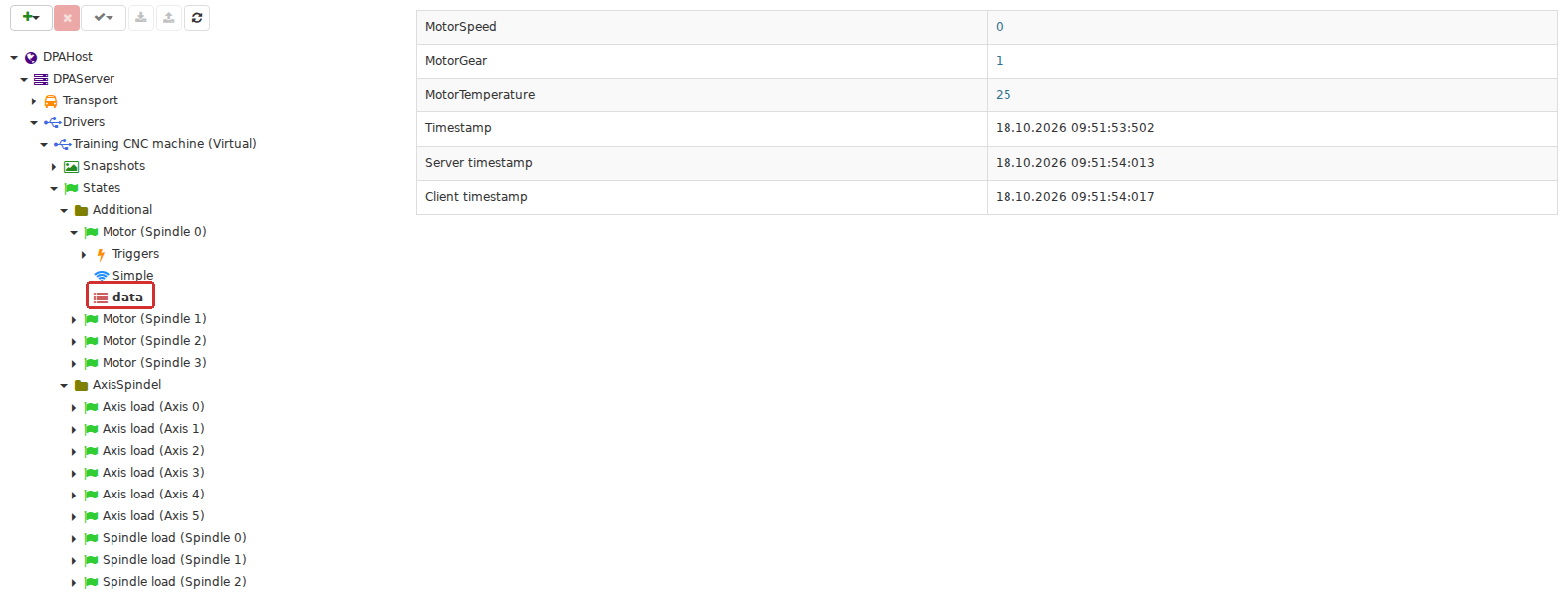Click the Simple wifi signal icon
The width and height of the screenshot is (1568, 597).
click(101, 276)
